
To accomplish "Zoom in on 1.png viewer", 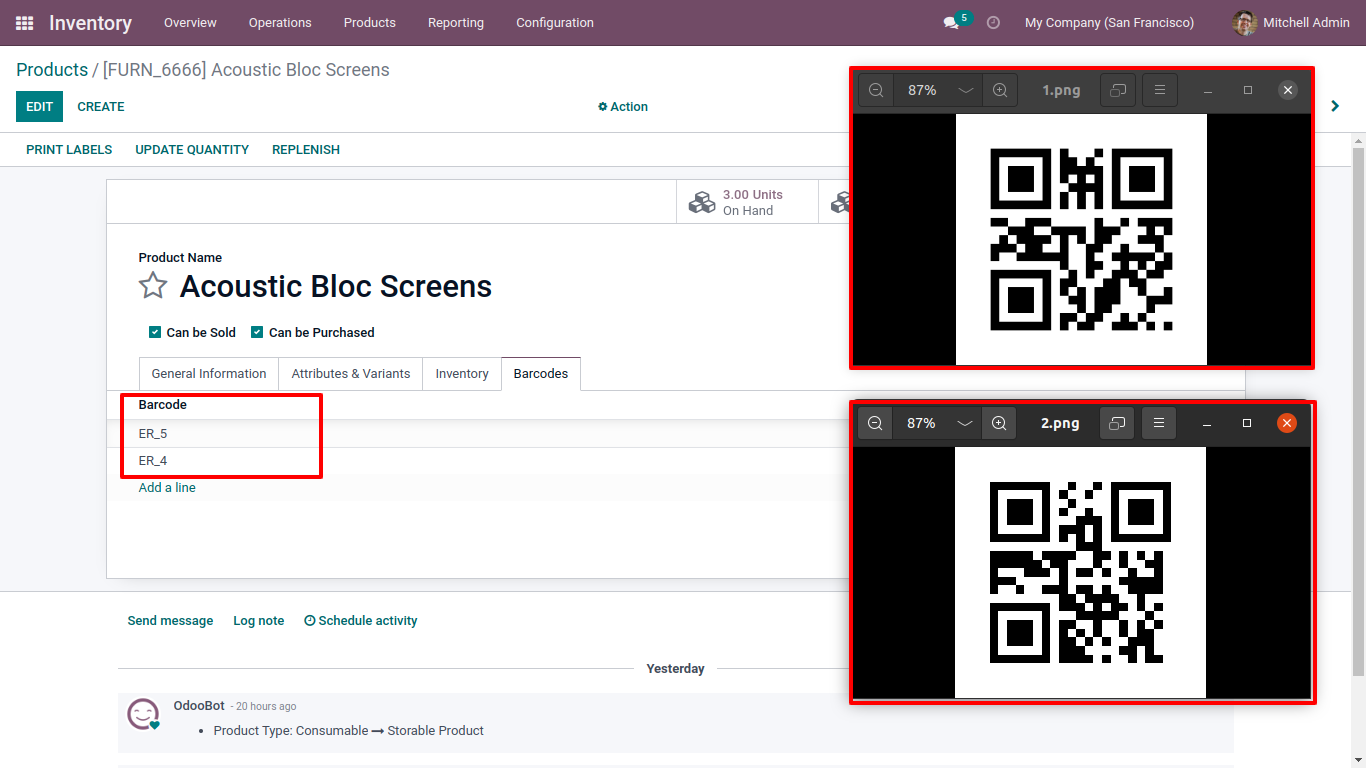I will point(1000,90).
